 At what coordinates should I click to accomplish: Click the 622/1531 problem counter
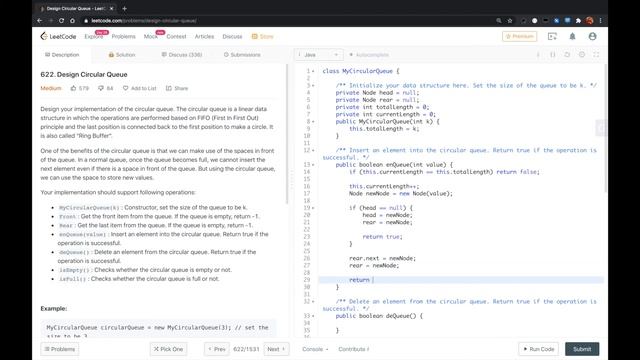[x=246, y=349]
